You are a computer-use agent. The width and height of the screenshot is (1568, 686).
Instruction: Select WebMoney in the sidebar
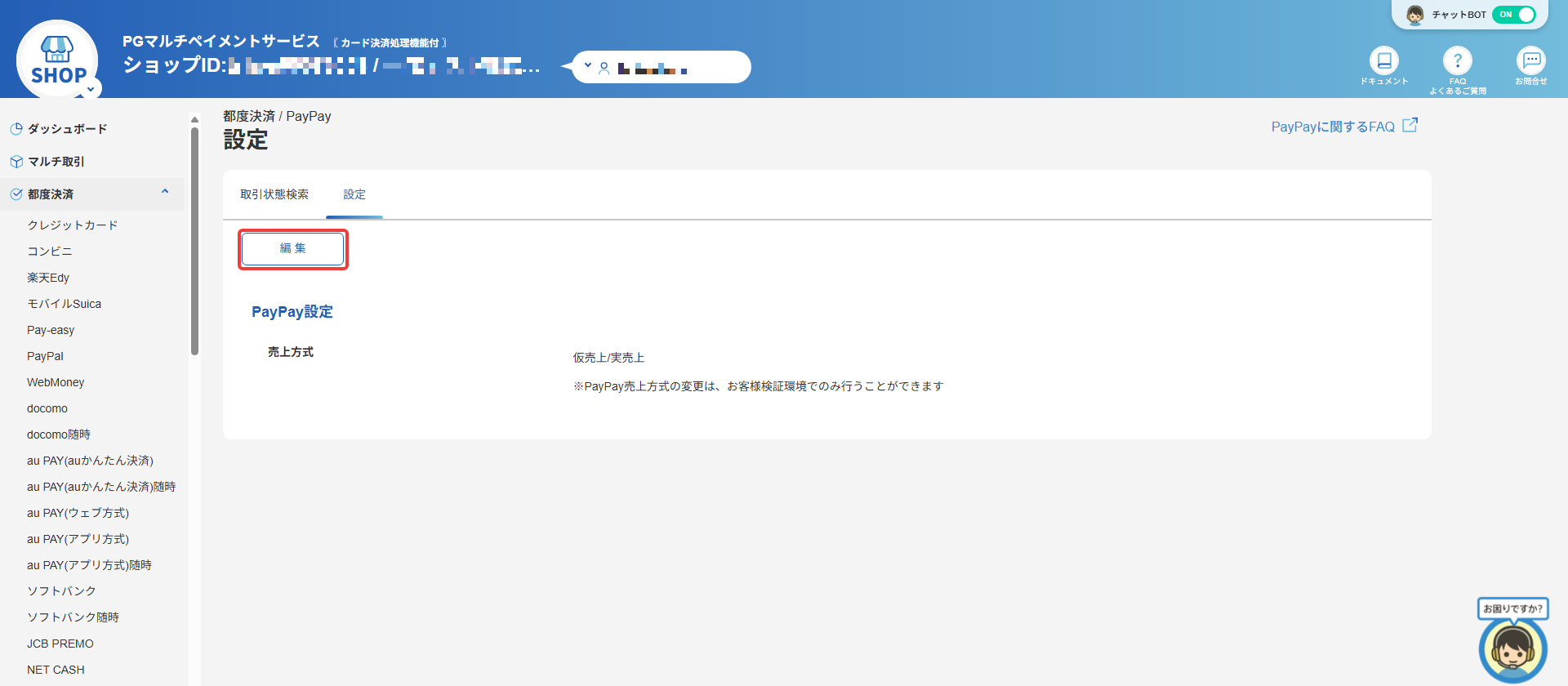[x=56, y=382]
